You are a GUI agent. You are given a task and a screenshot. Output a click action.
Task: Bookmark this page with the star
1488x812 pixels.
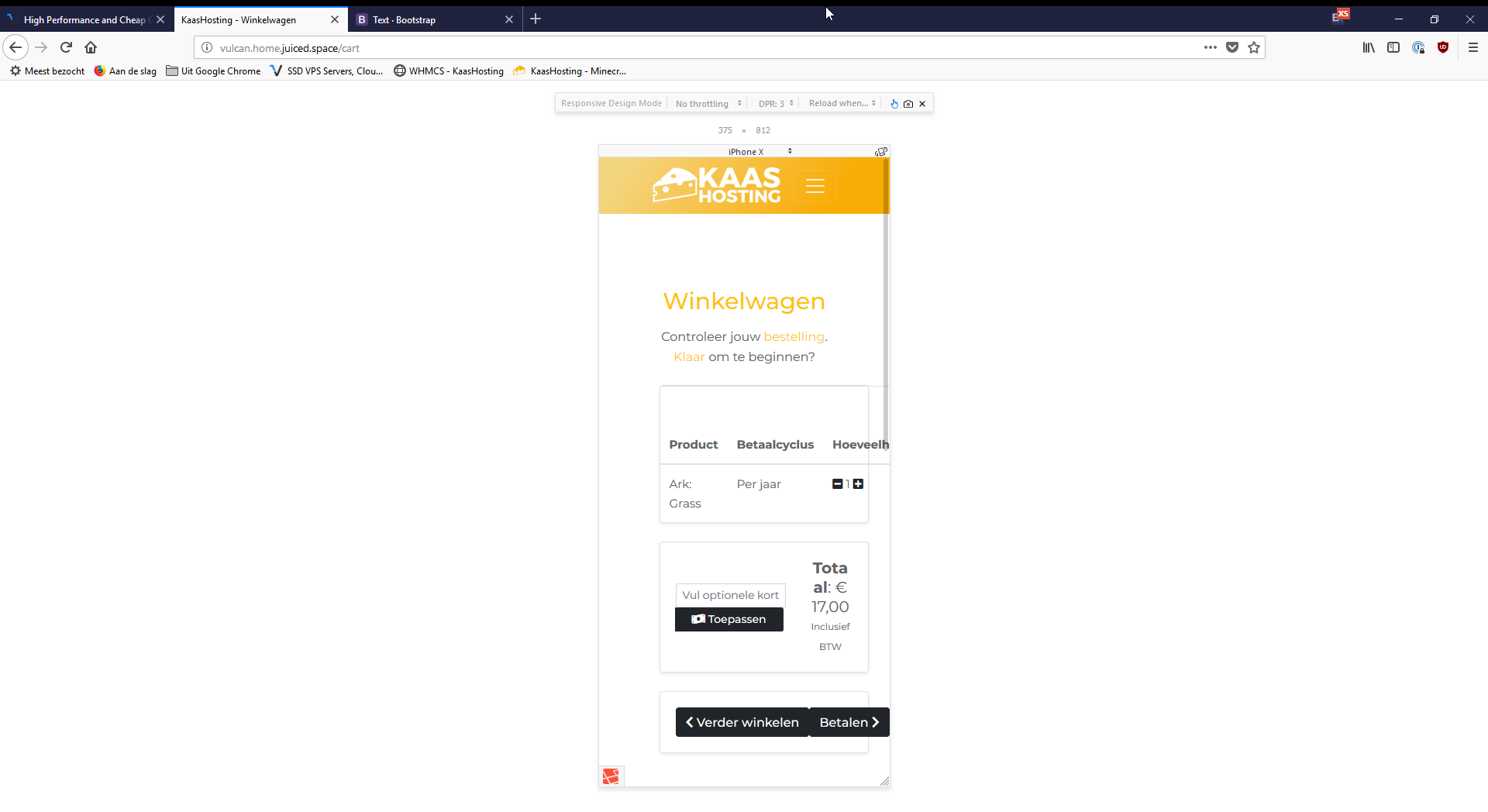[1254, 47]
